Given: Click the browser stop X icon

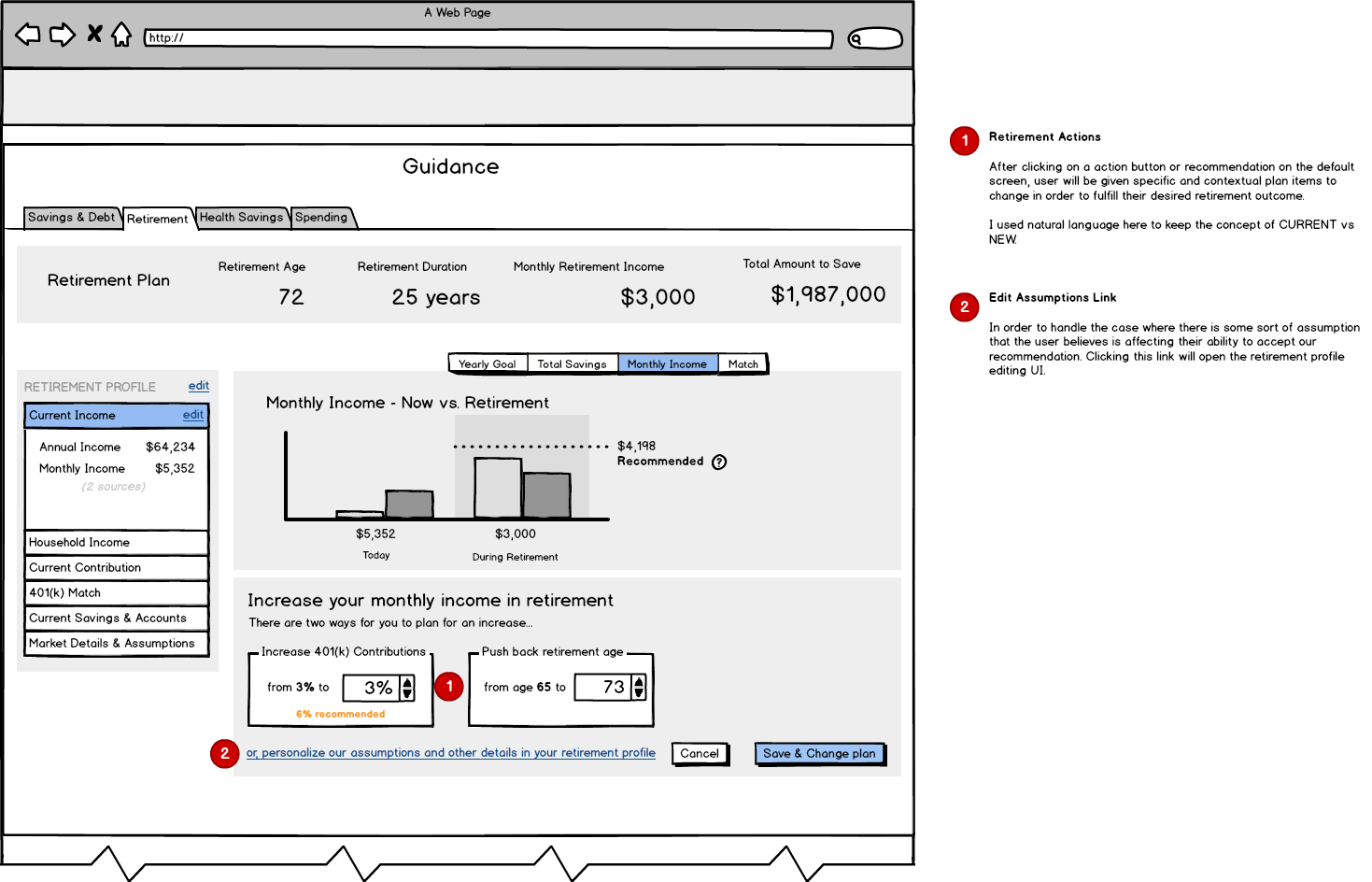Looking at the screenshot, I should (94, 35).
